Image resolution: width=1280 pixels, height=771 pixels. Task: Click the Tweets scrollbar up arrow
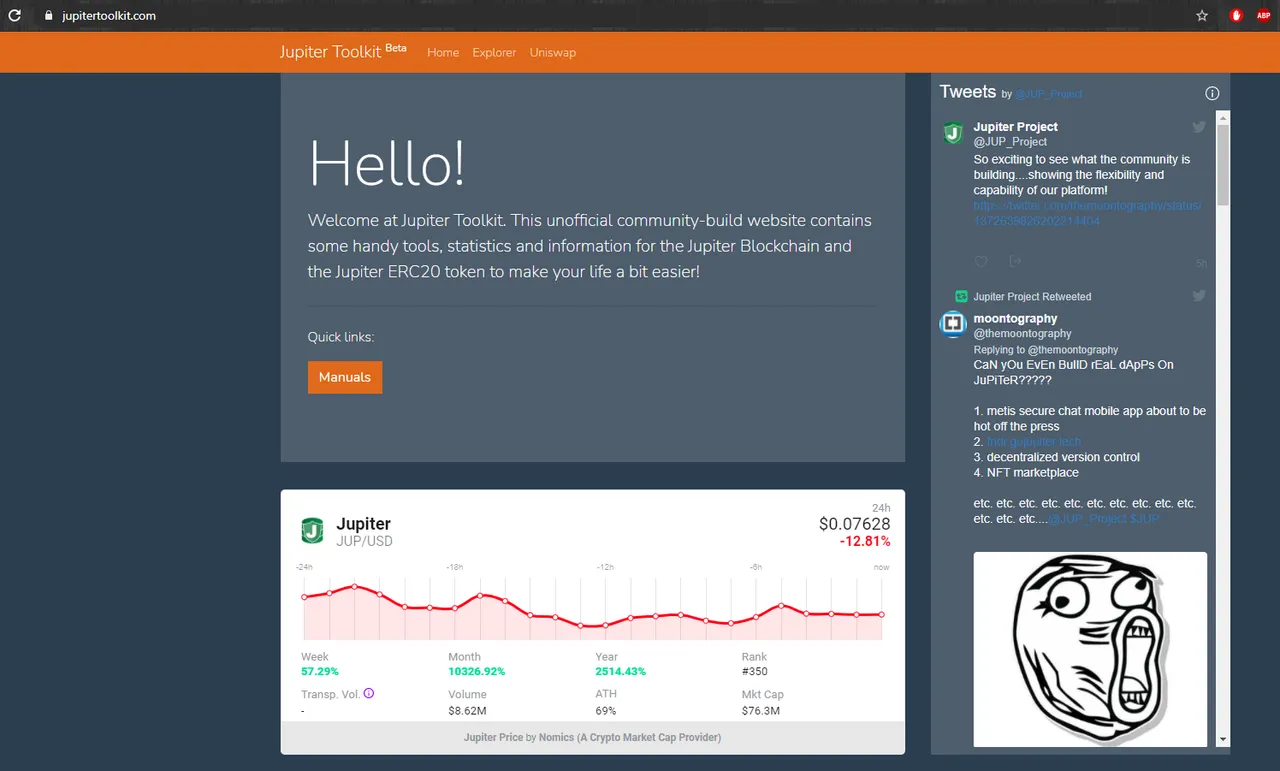1222,116
